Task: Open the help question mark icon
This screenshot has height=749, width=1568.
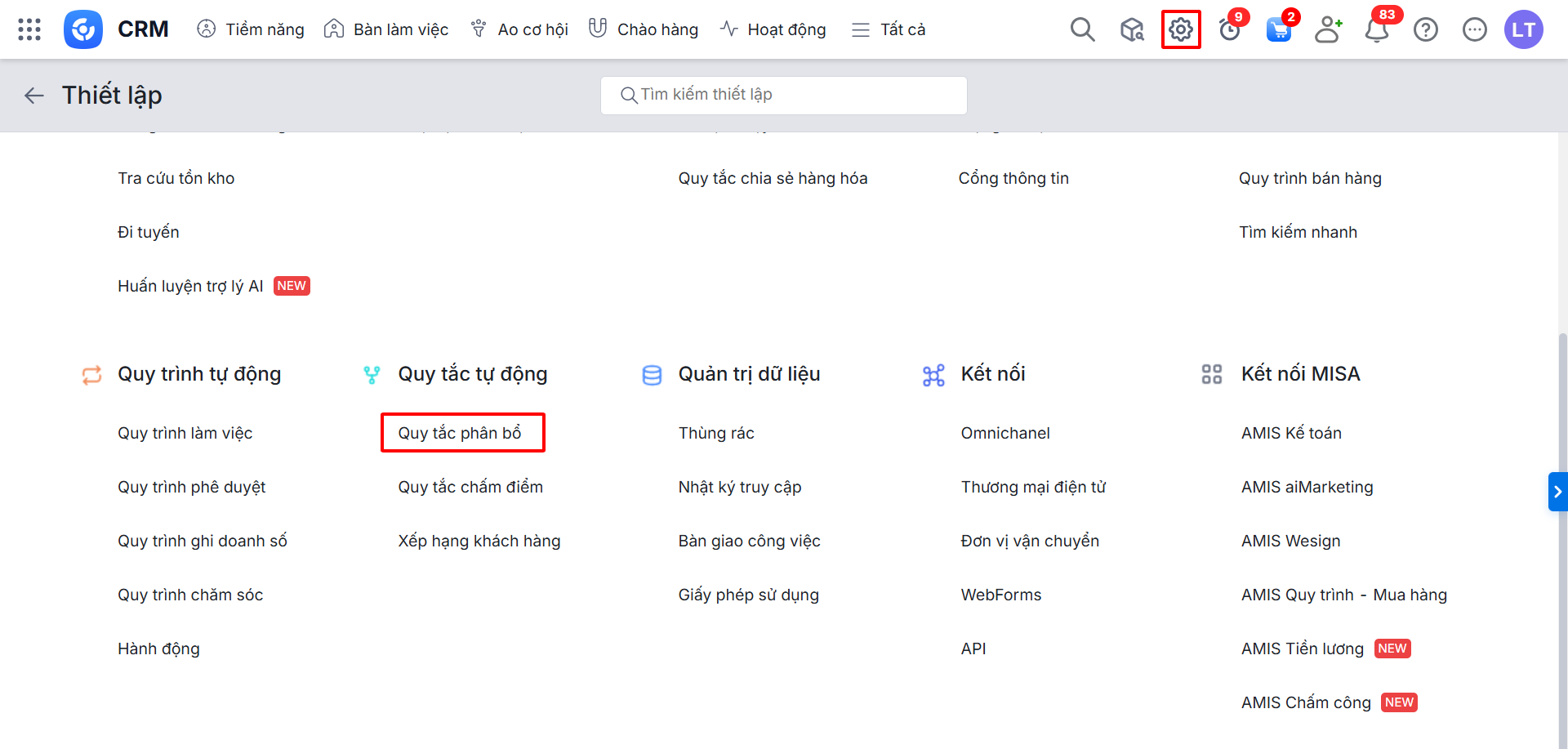Action: (x=1426, y=29)
